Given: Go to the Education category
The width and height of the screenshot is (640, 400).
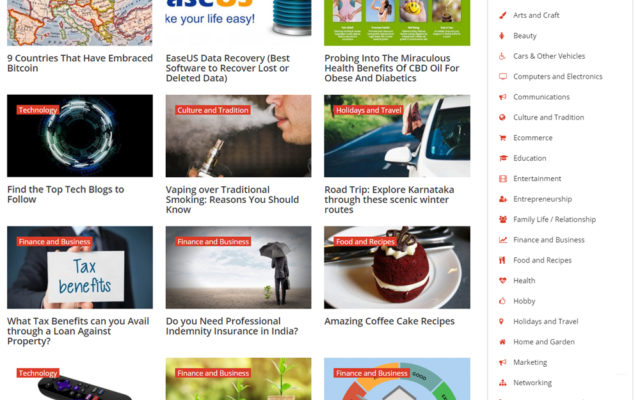Looking at the screenshot, I should click(530, 158).
